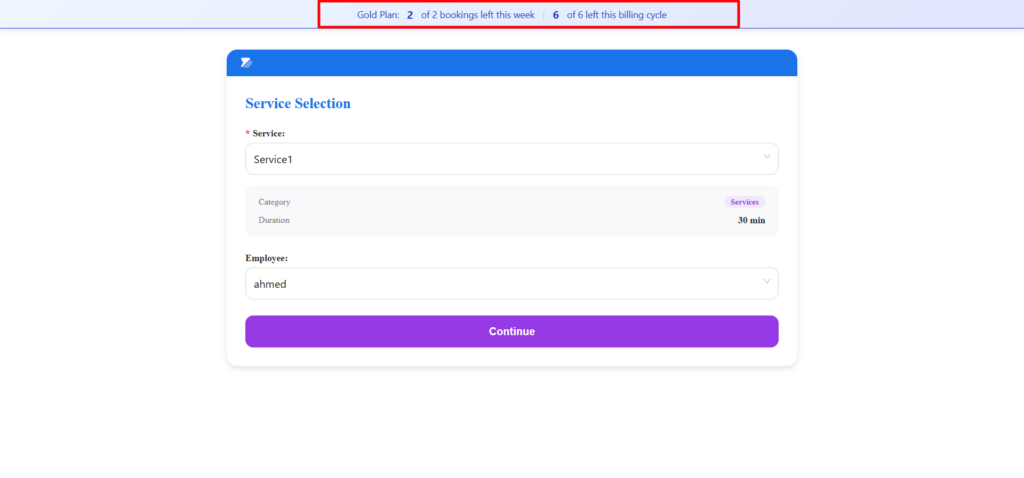This screenshot has height=478, width=1024.
Task: Click the required Service field label
Action: 268,133
